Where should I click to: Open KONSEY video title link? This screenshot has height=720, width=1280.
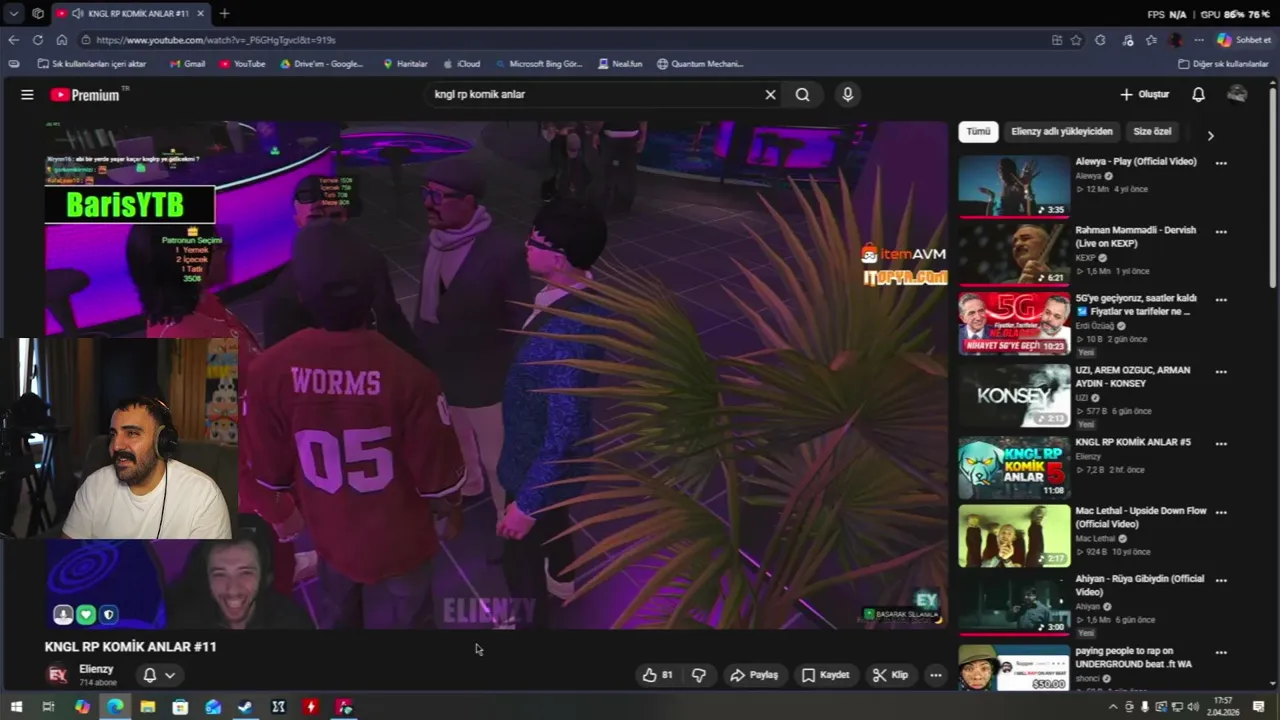1133,377
